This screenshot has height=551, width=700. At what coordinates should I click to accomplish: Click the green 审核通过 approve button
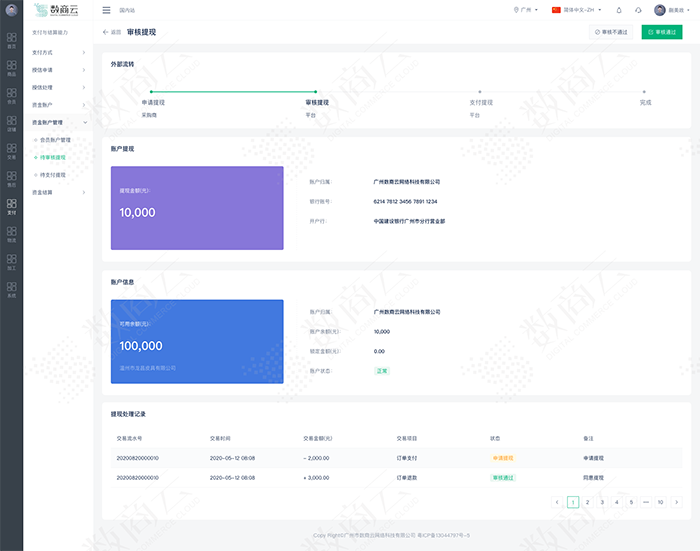point(662,32)
